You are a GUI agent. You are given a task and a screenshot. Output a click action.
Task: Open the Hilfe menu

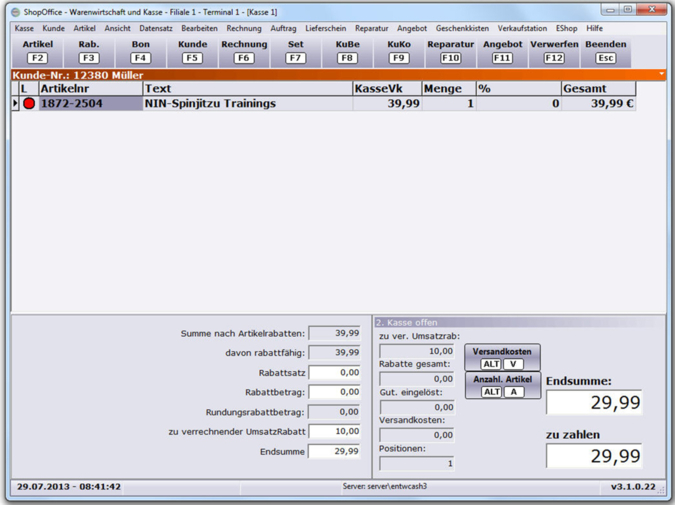tap(595, 29)
